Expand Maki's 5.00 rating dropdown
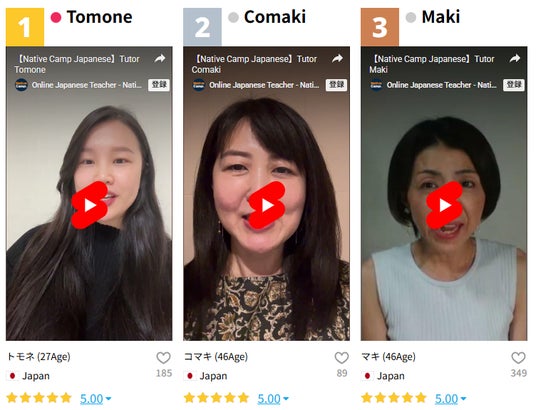This screenshot has height=410, width=536. point(450,398)
